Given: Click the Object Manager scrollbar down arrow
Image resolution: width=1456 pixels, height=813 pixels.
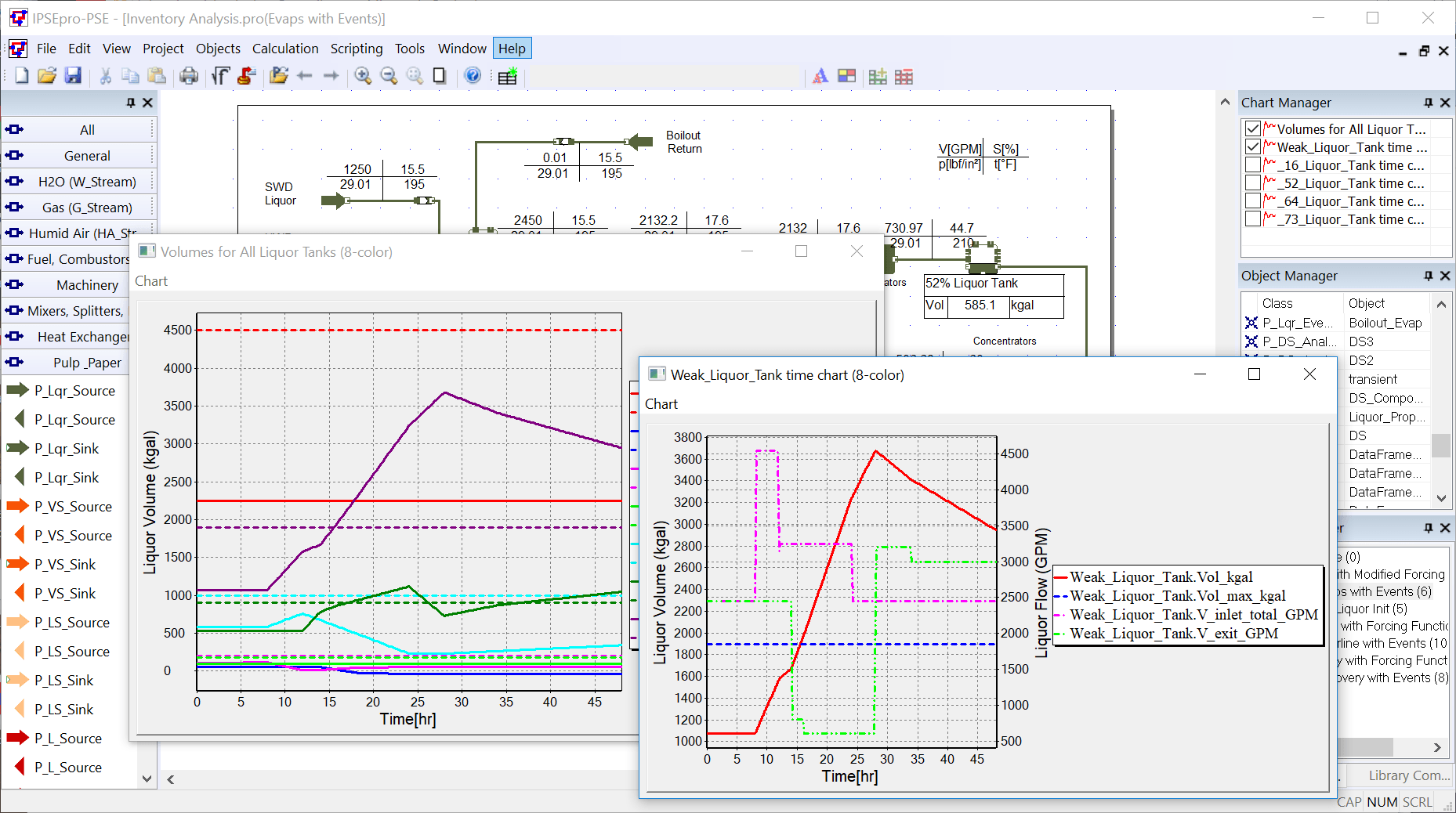Looking at the screenshot, I should 1440,498.
